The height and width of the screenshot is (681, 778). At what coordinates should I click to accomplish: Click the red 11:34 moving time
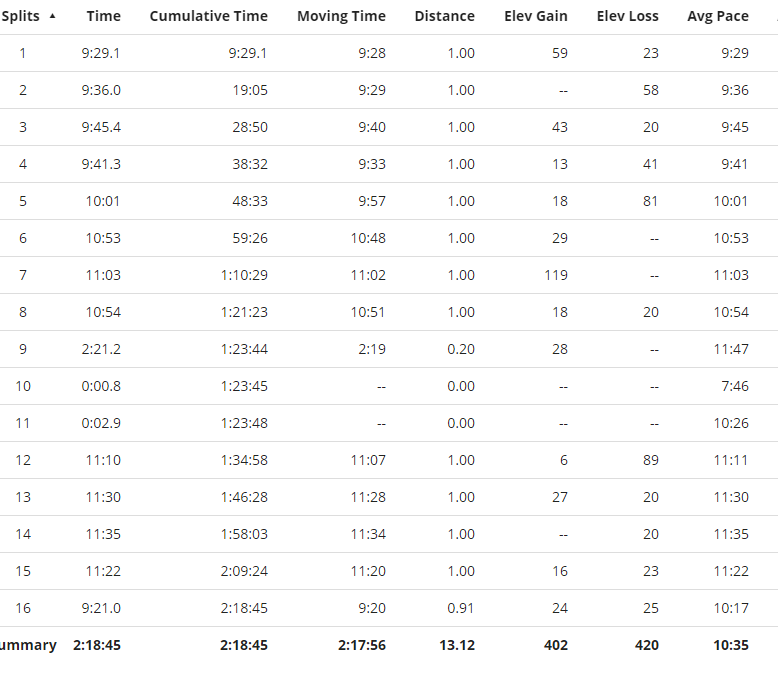[x=368, y=534]
